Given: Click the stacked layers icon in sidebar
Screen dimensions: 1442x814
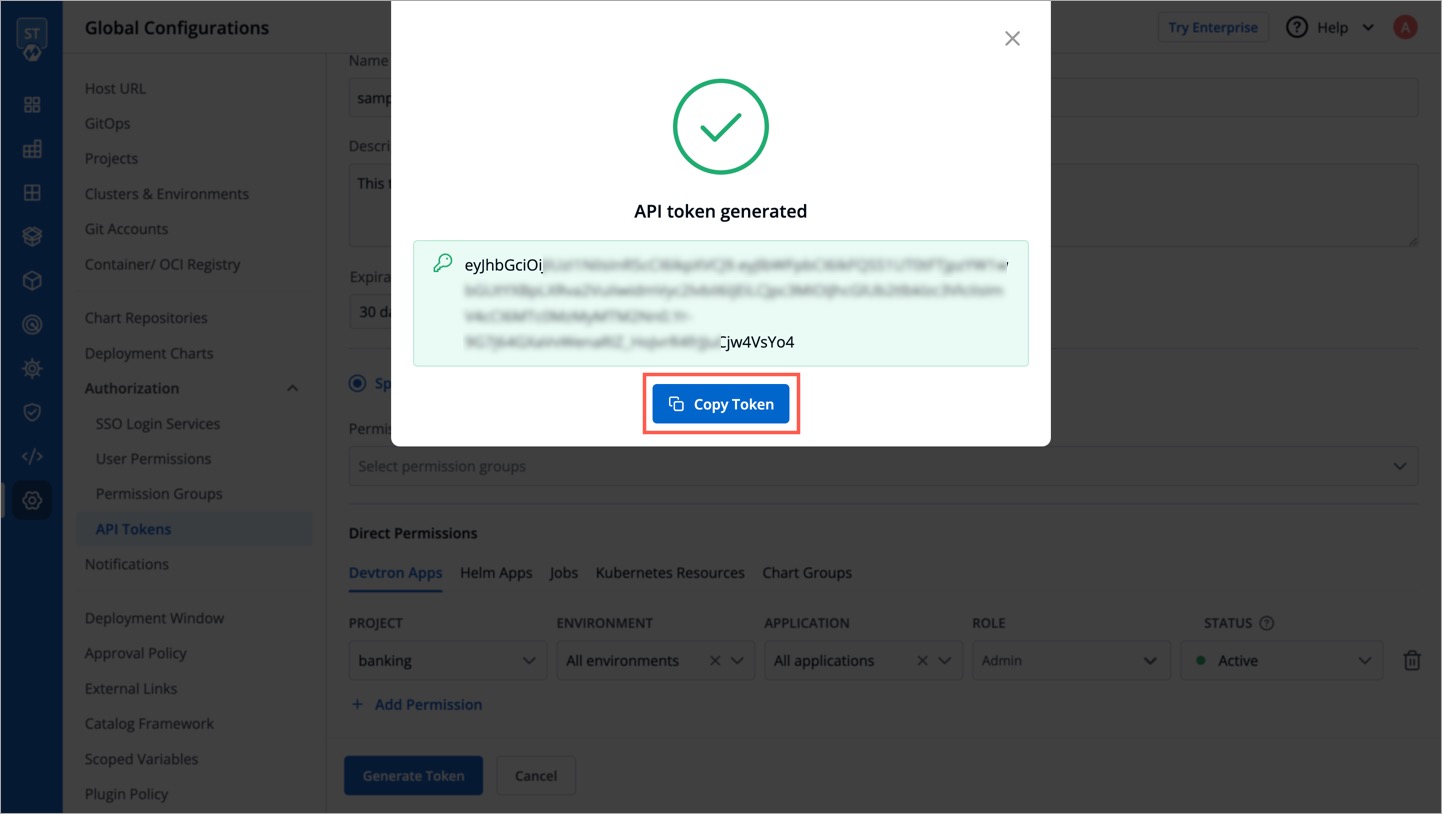Looking at the screenshot, I should [32, 237].
